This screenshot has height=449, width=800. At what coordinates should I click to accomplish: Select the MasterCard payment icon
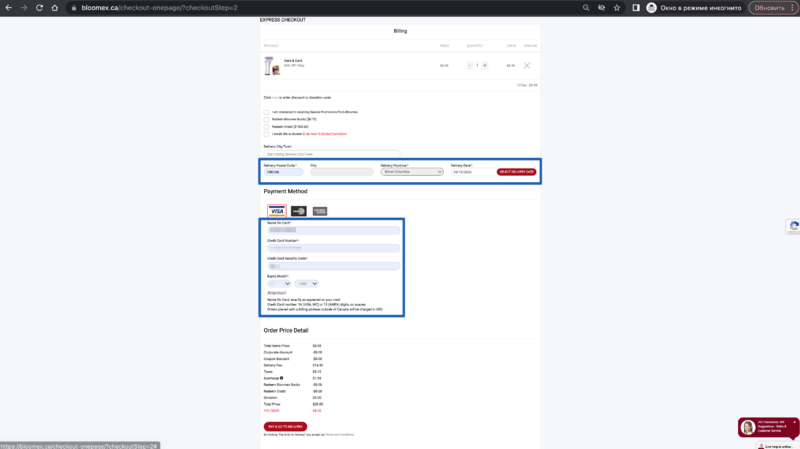298,211
